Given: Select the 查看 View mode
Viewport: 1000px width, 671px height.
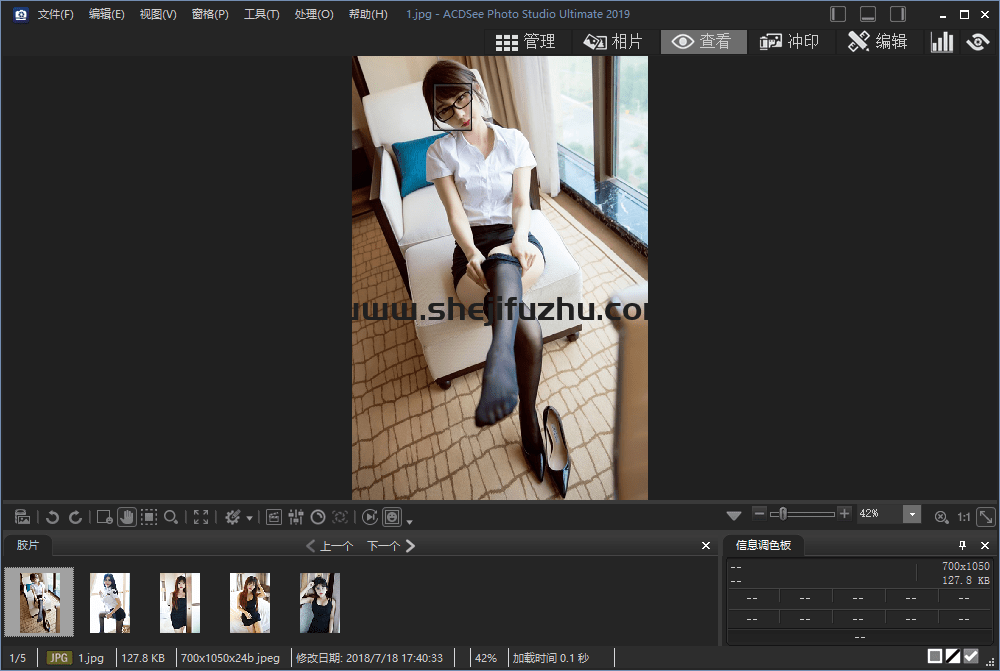Looking at the screenshot, I should [703, 42].
